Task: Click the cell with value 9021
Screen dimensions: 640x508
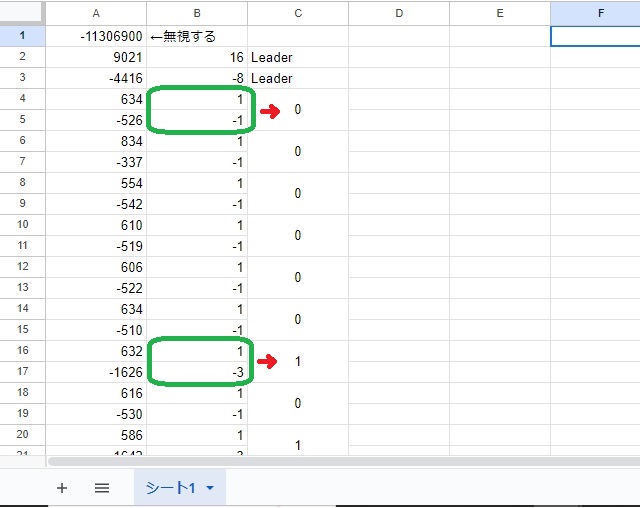Action: (95, 57)
